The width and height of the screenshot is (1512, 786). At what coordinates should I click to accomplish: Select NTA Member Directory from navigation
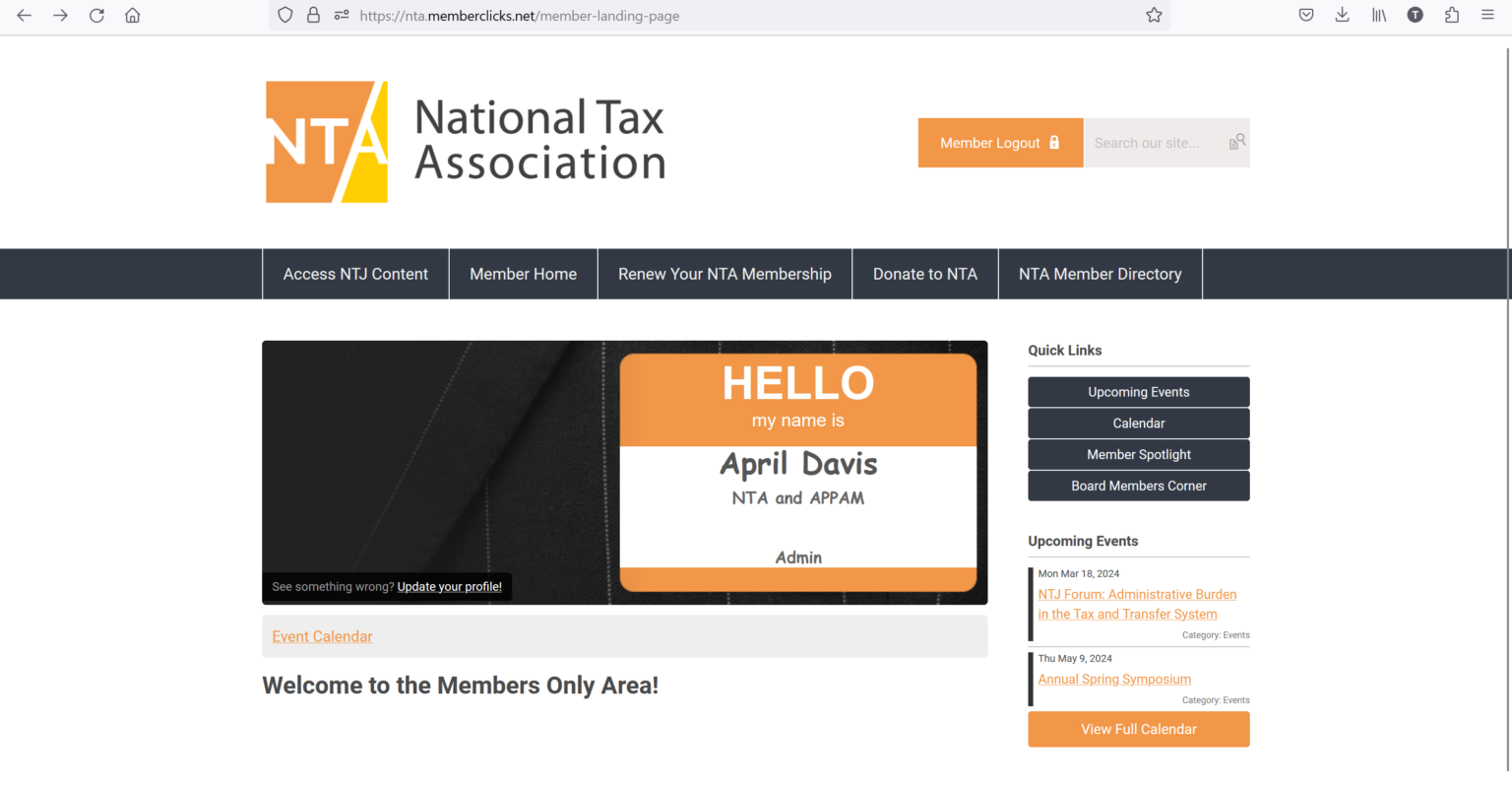pyautogui.click(x=1100, y=274)
